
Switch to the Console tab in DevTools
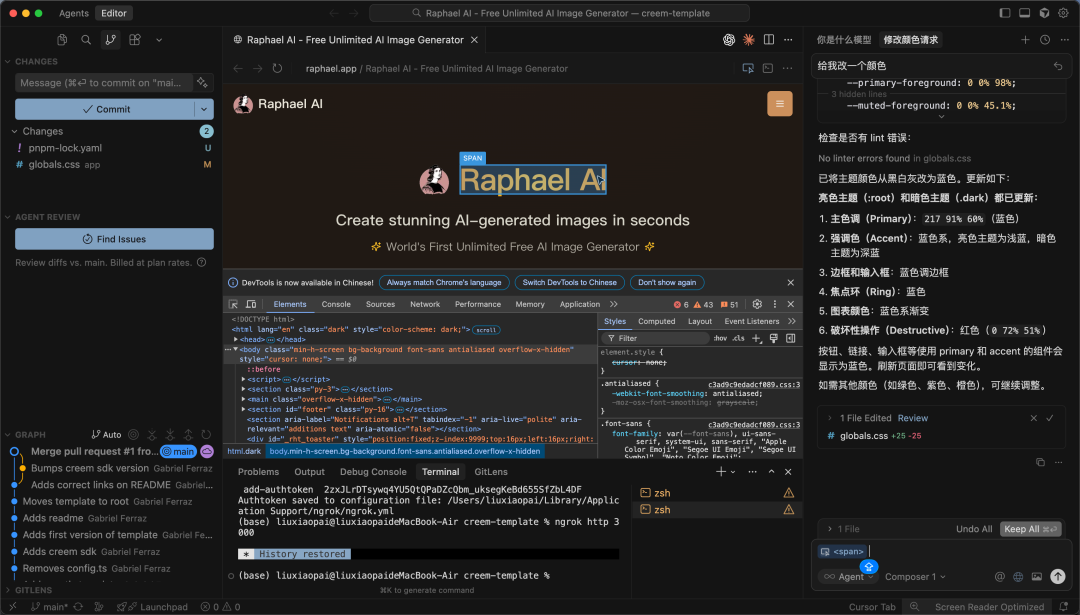337,304
